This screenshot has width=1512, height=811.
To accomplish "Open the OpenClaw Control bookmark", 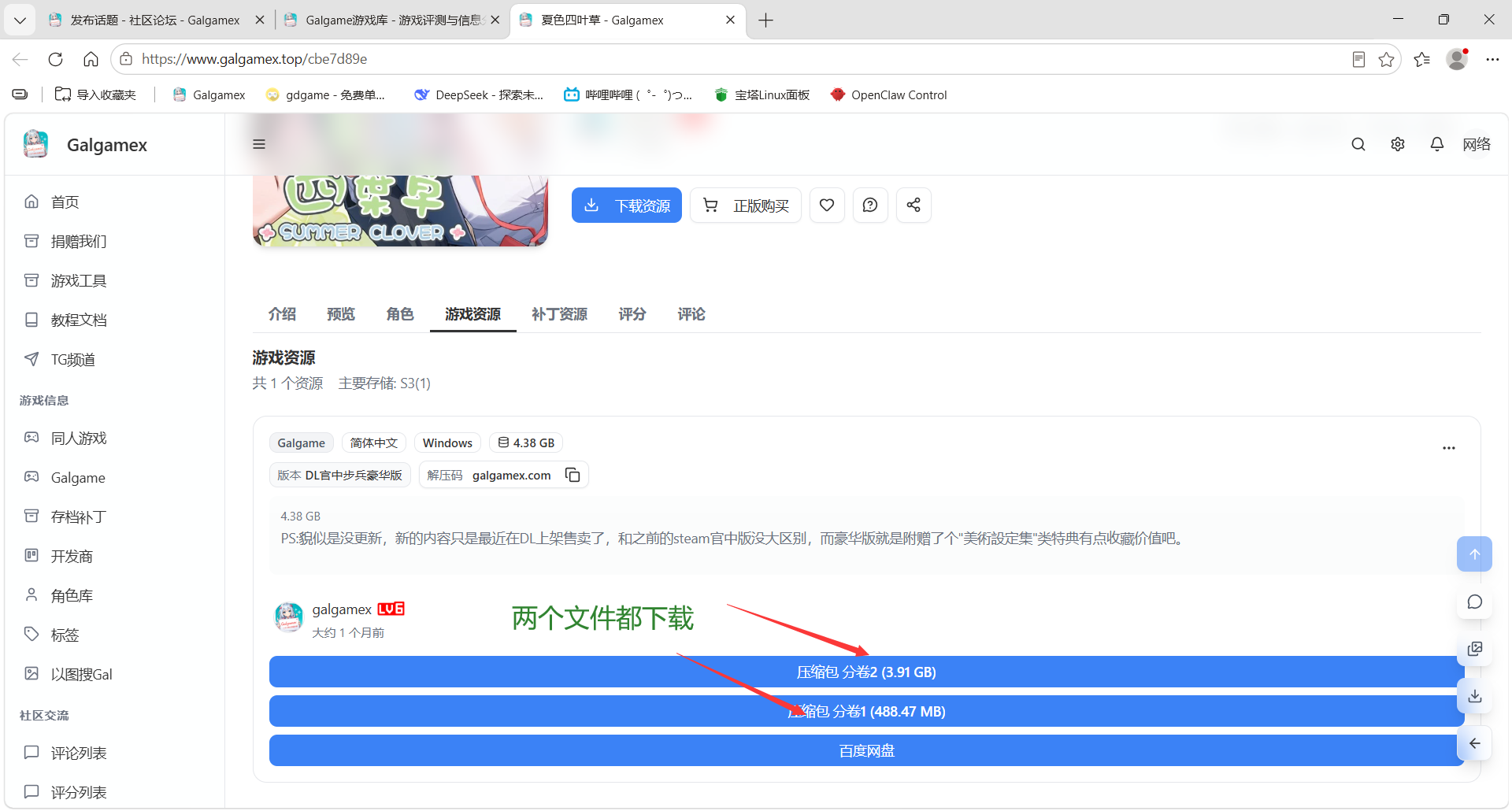I will [x=889, y=95].
